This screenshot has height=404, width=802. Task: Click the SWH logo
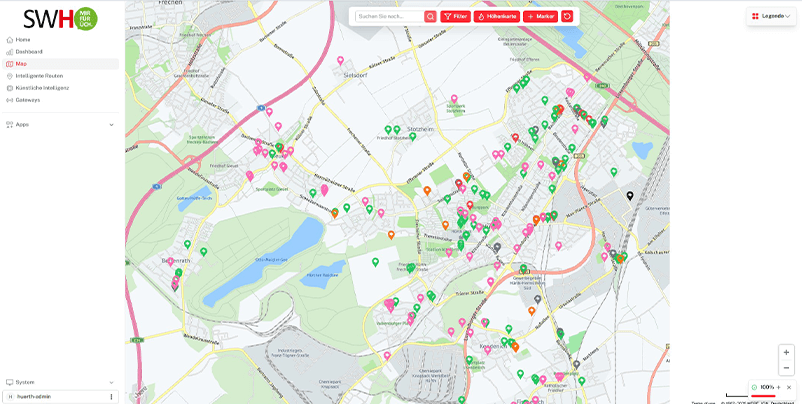click(60, 18)
